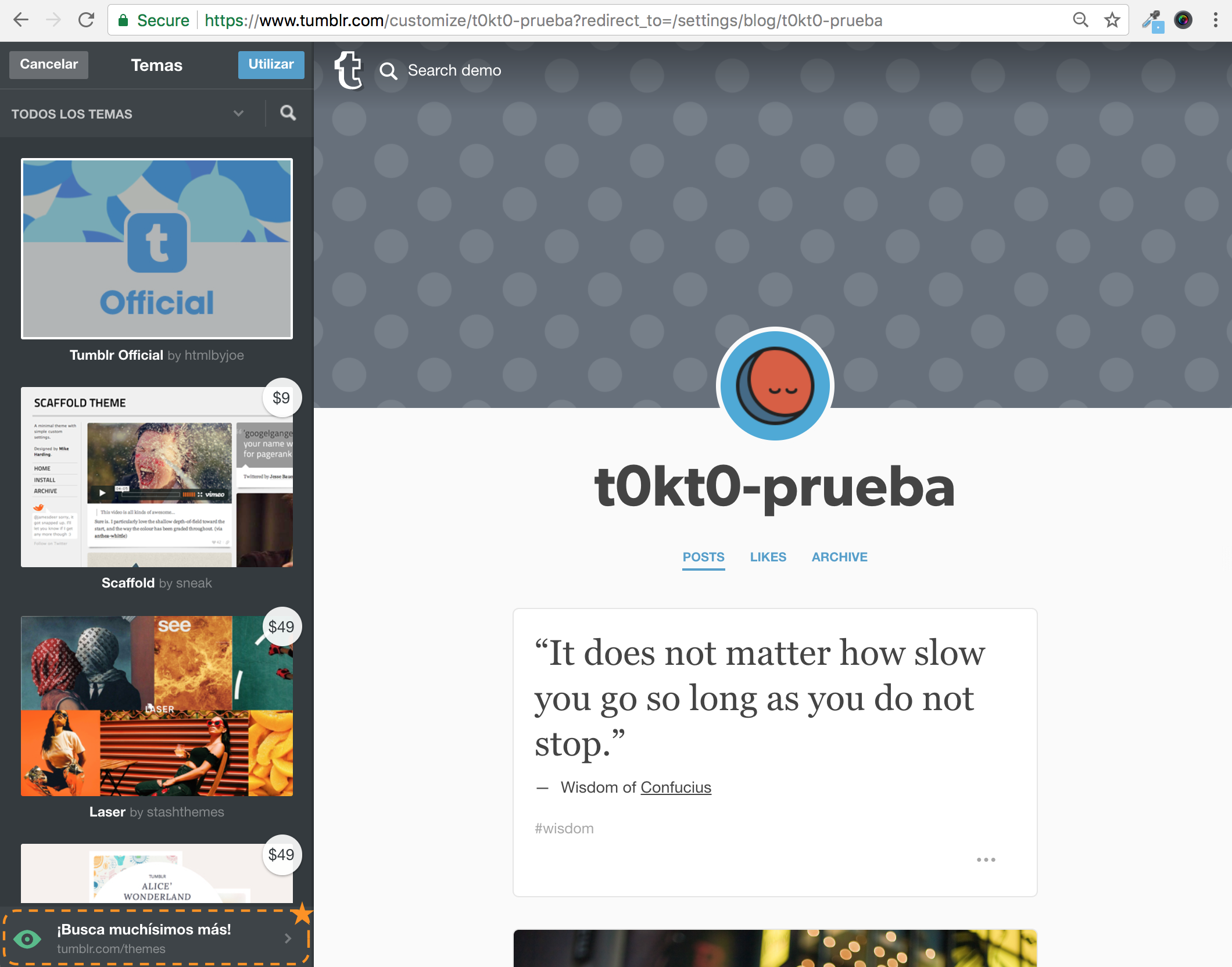This screenshot has height=967, width=1232.
Task: Click the Search demo input field
Action: click(454, 71)
